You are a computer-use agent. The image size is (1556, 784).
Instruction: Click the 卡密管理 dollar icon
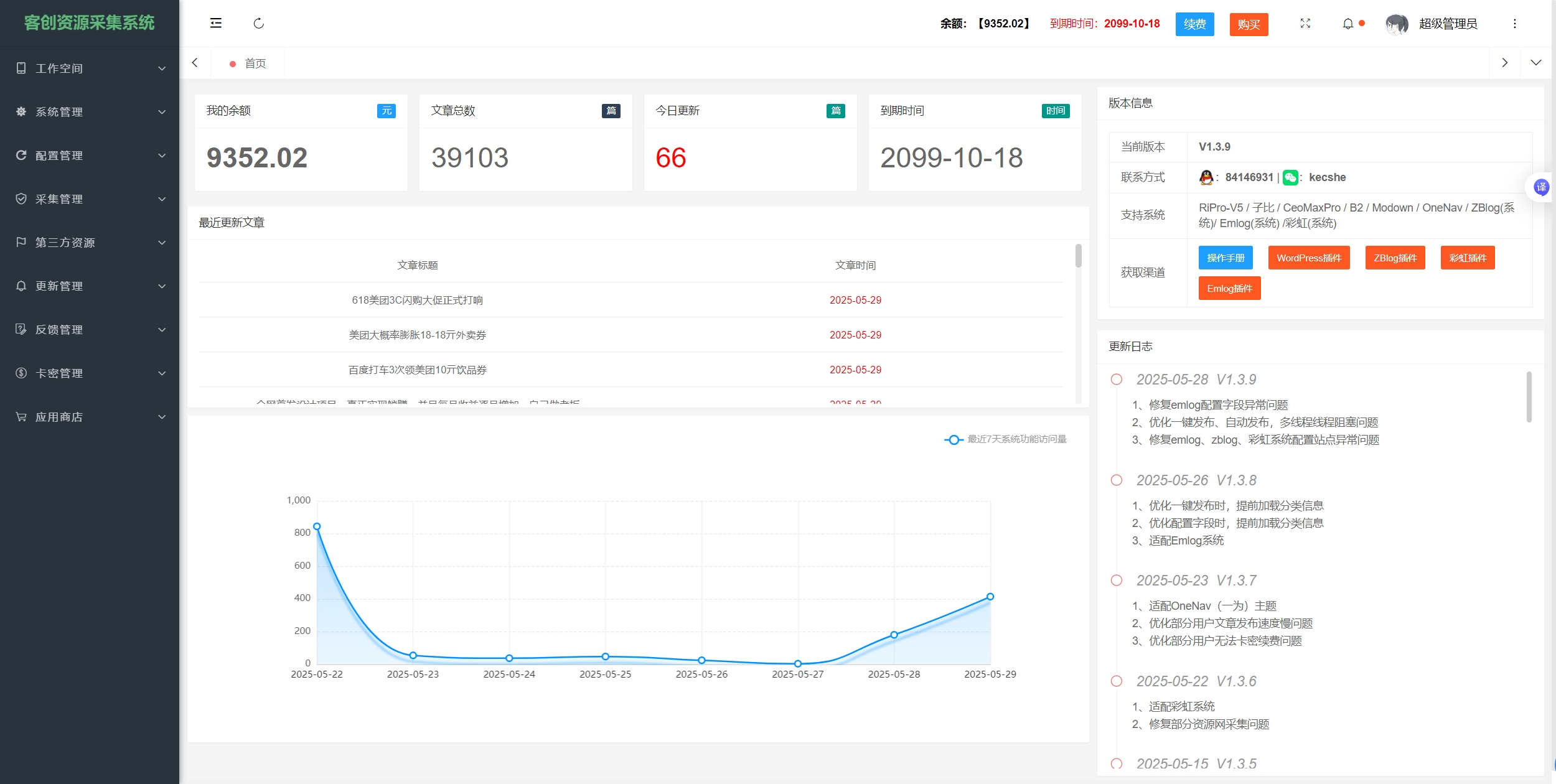click(21, 373)
